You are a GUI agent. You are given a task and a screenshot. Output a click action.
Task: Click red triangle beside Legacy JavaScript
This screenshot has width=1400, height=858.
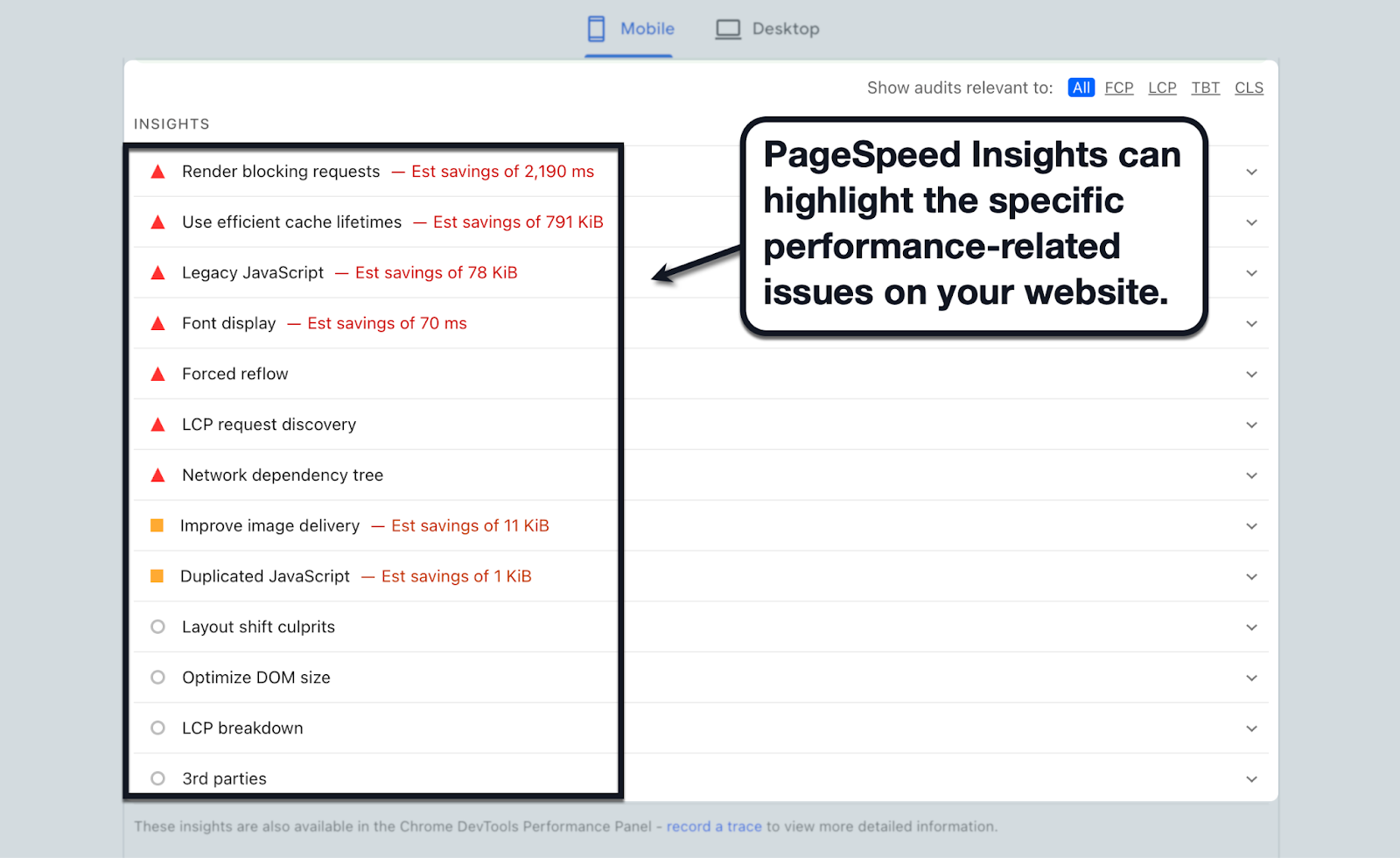click(157, 273)
